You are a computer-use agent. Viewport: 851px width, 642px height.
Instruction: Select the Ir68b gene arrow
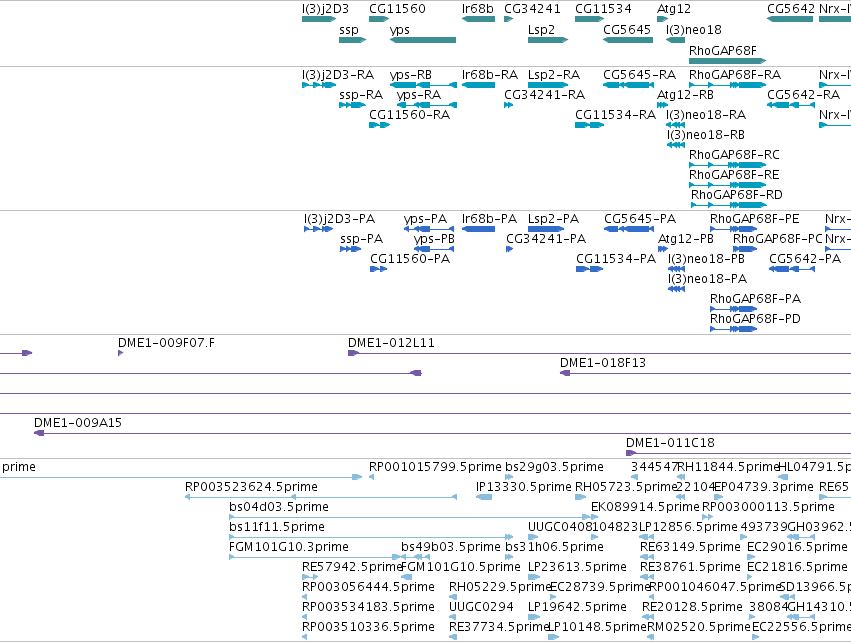(478, 19)
